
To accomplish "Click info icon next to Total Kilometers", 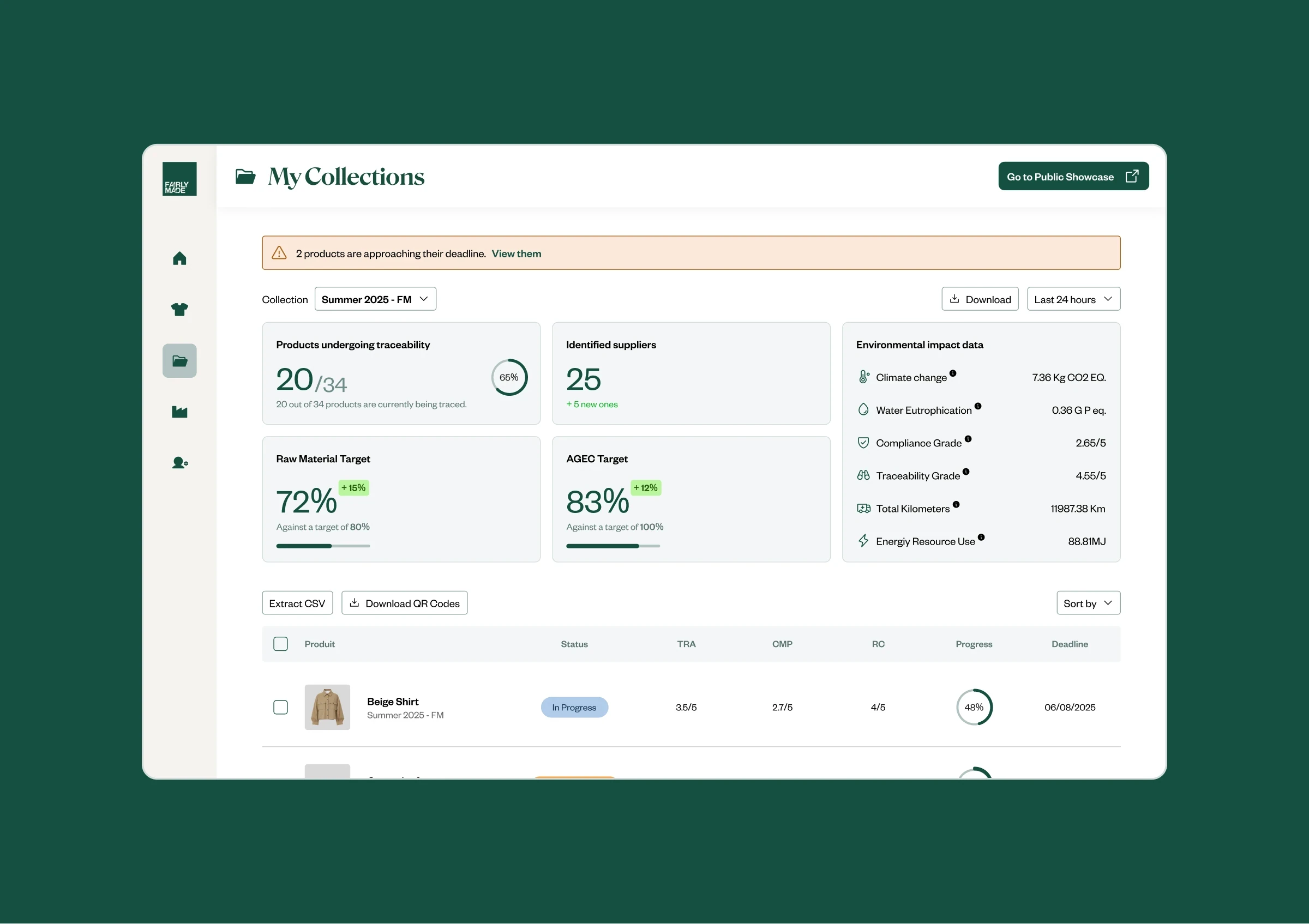I will click(956, 504).
